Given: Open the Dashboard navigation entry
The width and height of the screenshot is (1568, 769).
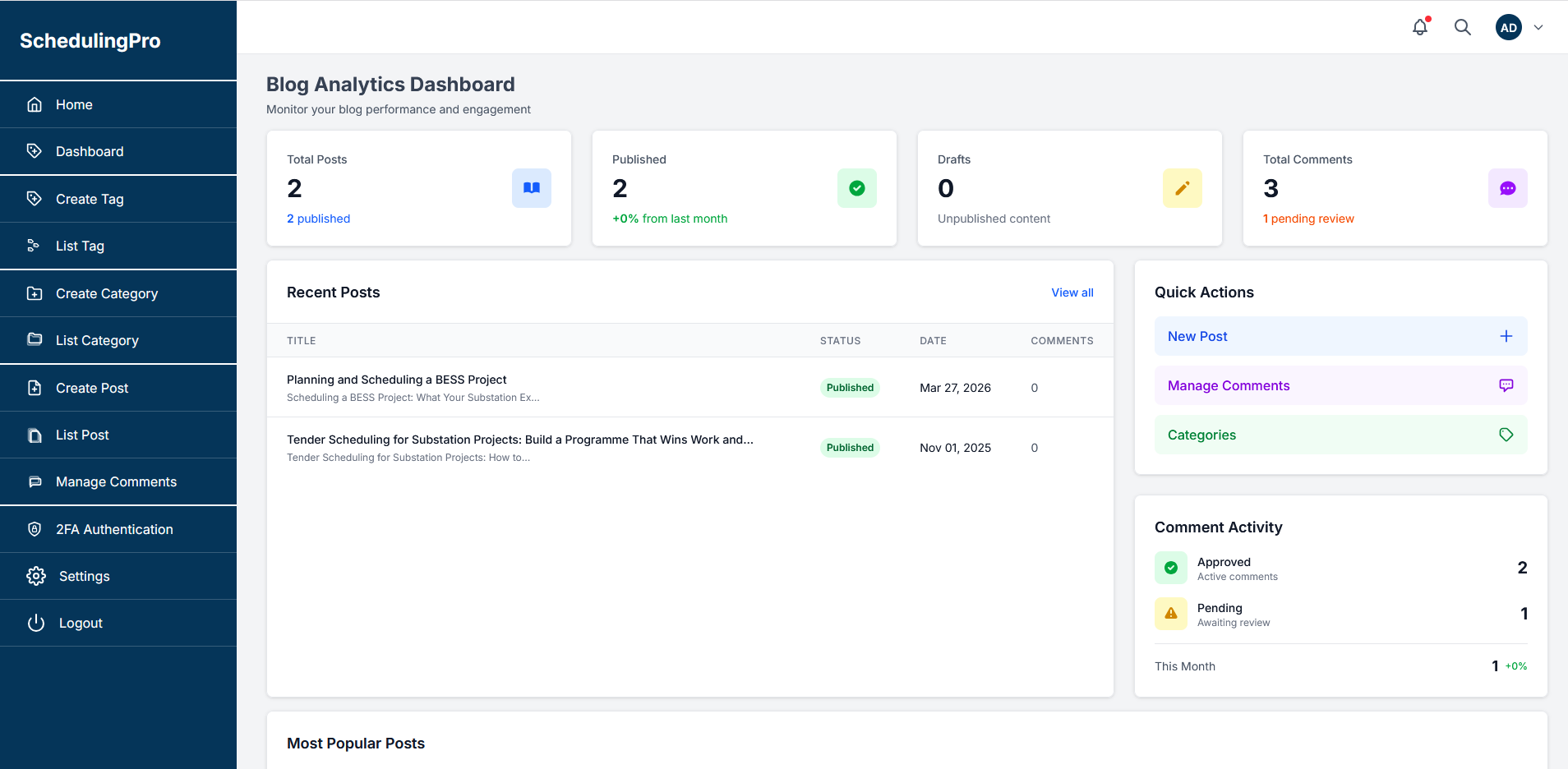Looking at the screenshot, I should pyautogui.click(x=89, y=151).
